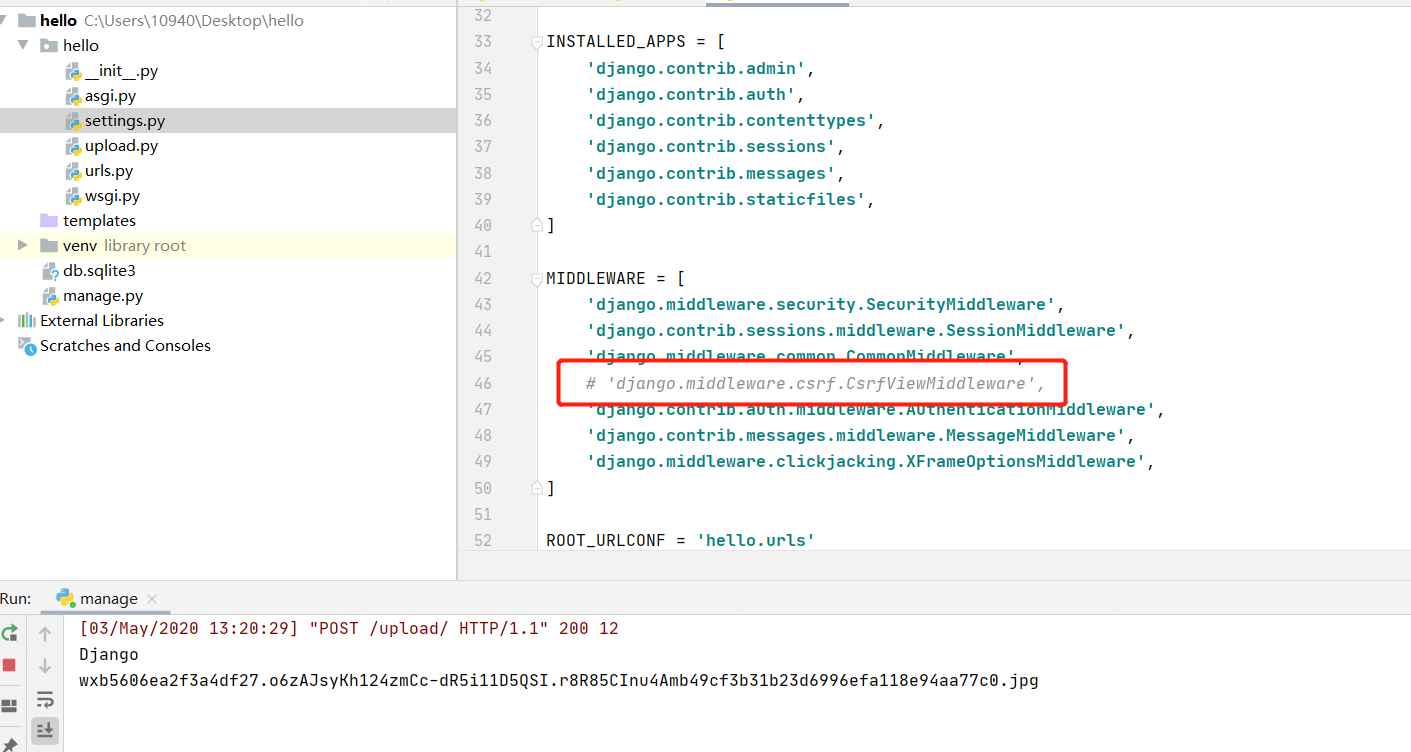This screenshot has width=1411, height=752.
Task: Click 'django.contrib.messages' on line 38
Action: click(710, 173)
